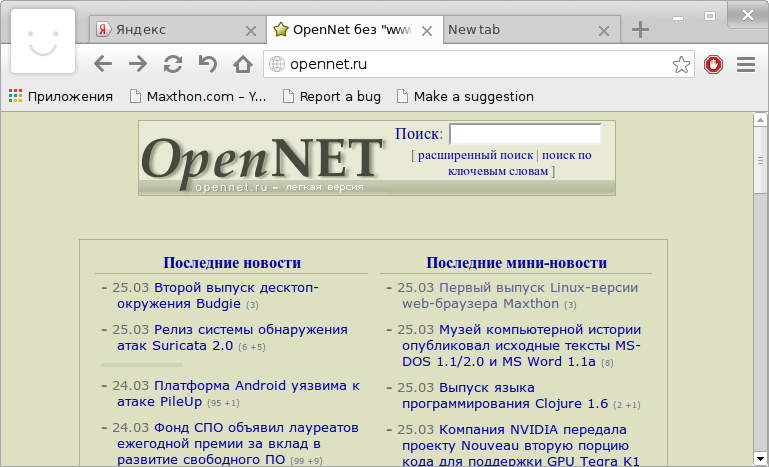The height and width of the screenshot is (467, 769).
Task: Open the Фонд СПО laureates article
Action: point(237,443)
